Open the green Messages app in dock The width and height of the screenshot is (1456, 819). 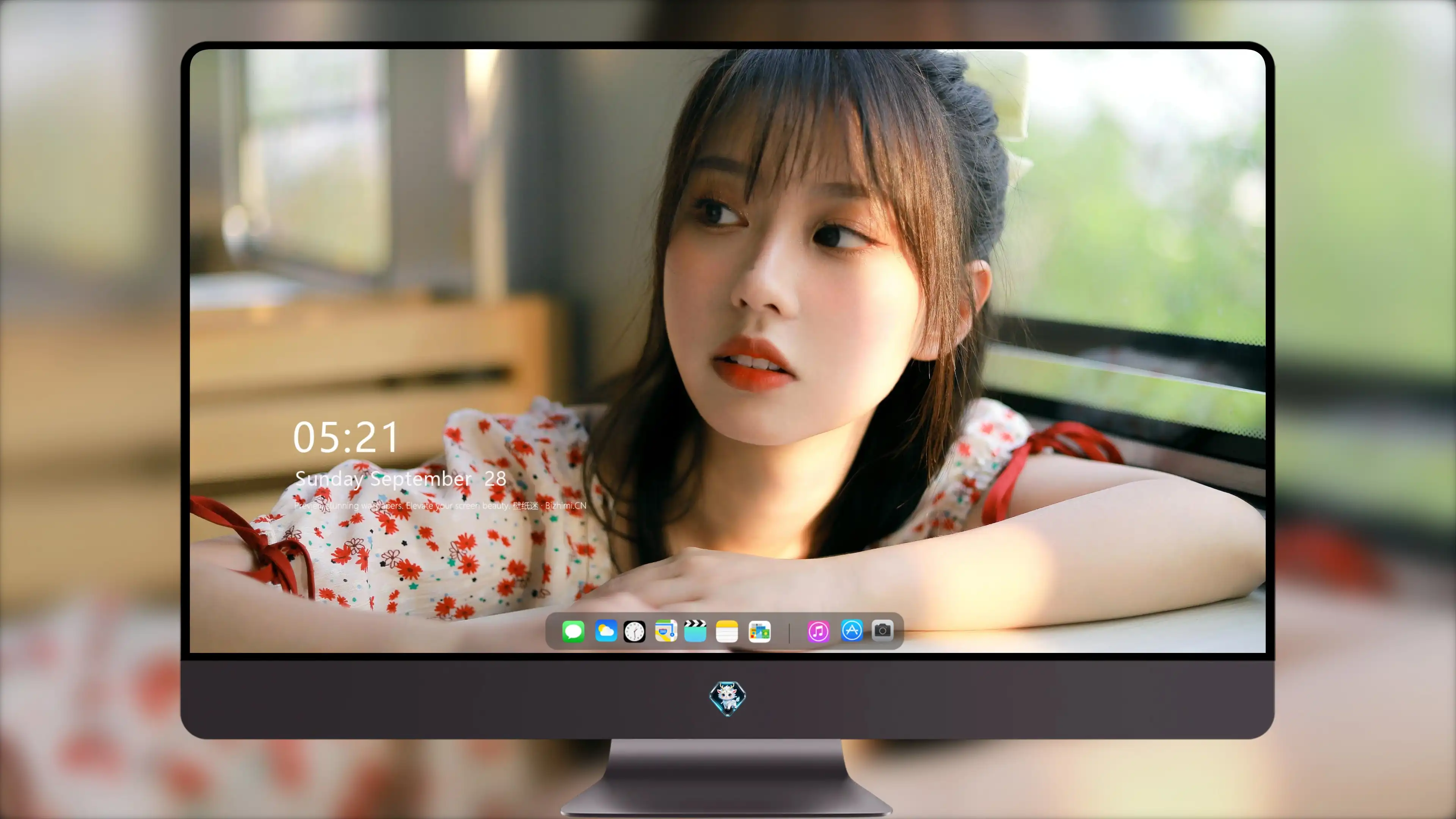(x=573, y=631)
